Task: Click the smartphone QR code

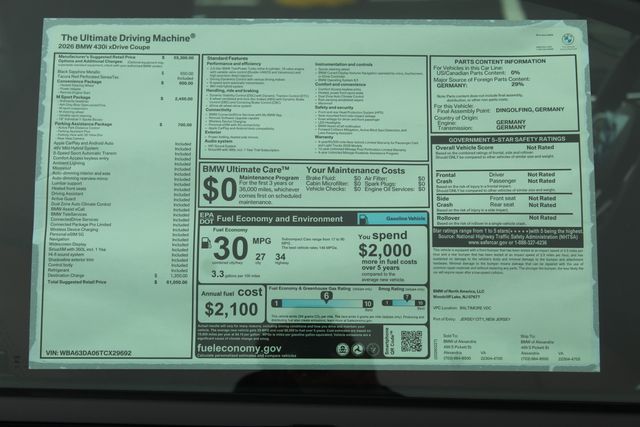Action: (x=412, y=341)
